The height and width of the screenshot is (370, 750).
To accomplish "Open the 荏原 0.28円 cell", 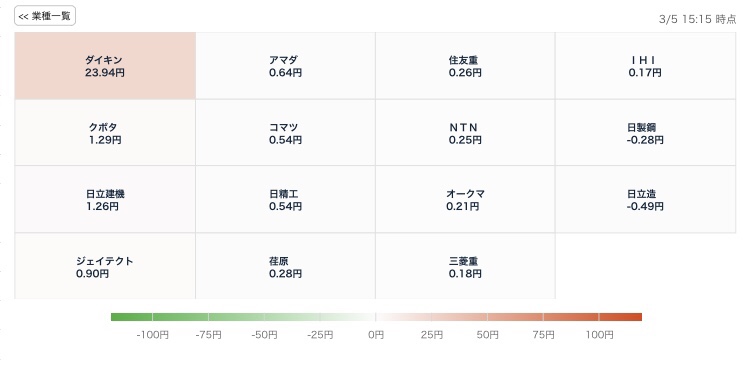I will click(x=286, y=266).
